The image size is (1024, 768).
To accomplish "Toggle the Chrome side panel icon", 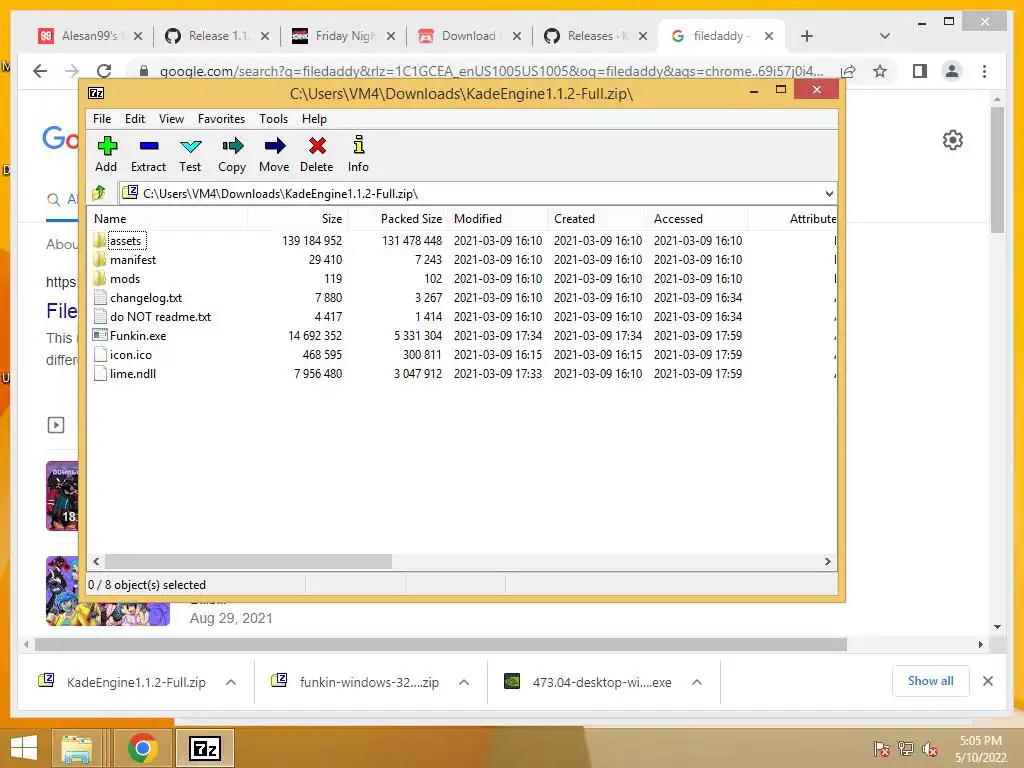I will click(920, 71).
